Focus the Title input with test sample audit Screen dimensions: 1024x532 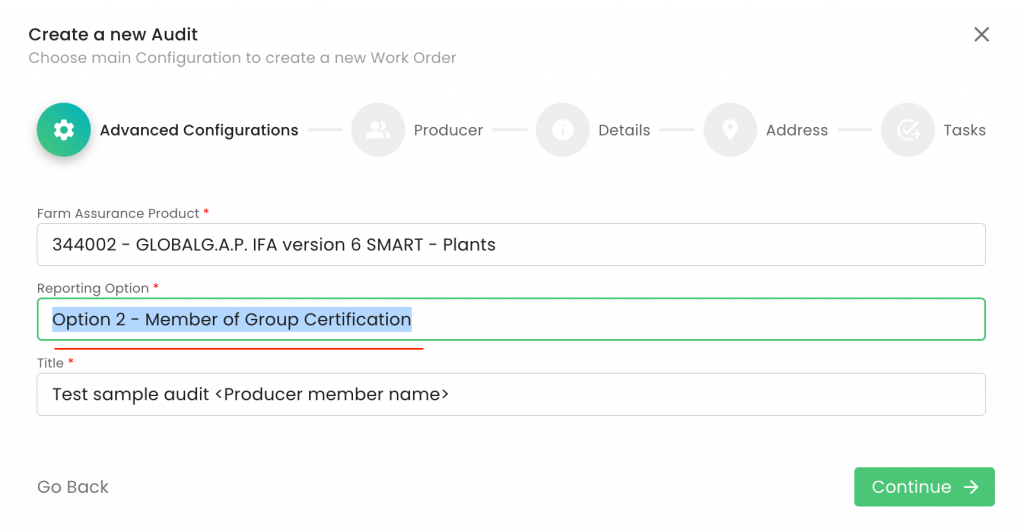click(511, 394)
